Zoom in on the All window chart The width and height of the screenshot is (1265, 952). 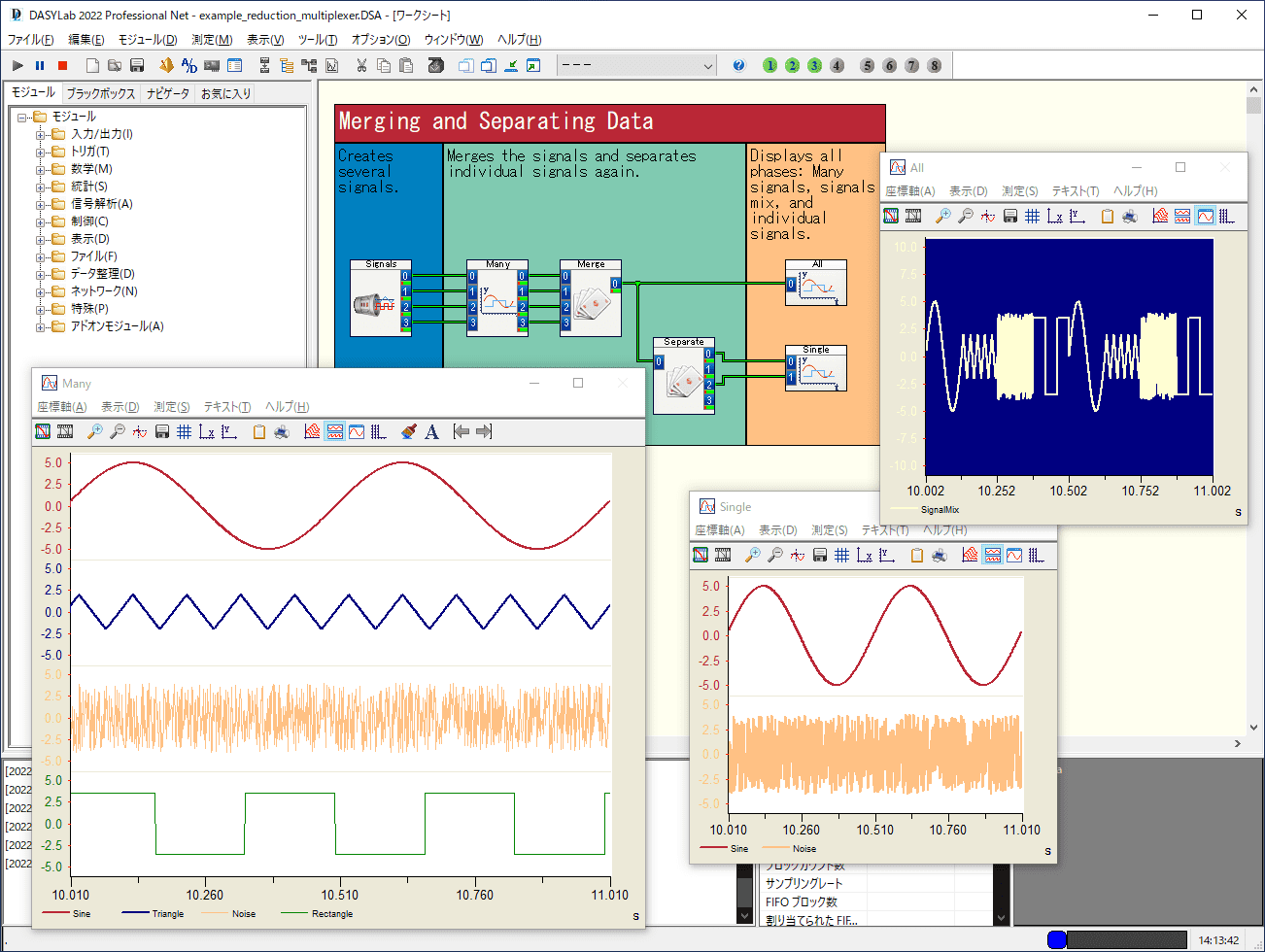point(943,216)
